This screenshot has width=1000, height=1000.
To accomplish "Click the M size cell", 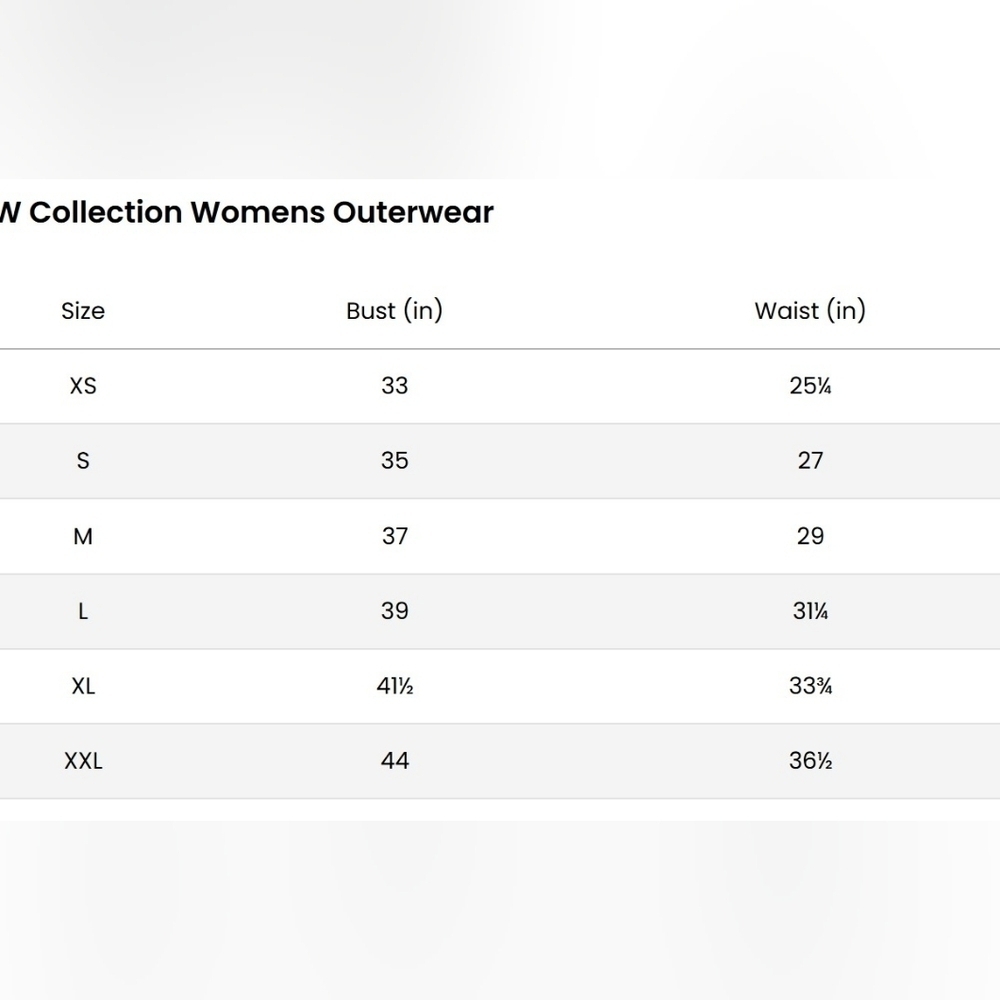I will (x=83, y=536).
